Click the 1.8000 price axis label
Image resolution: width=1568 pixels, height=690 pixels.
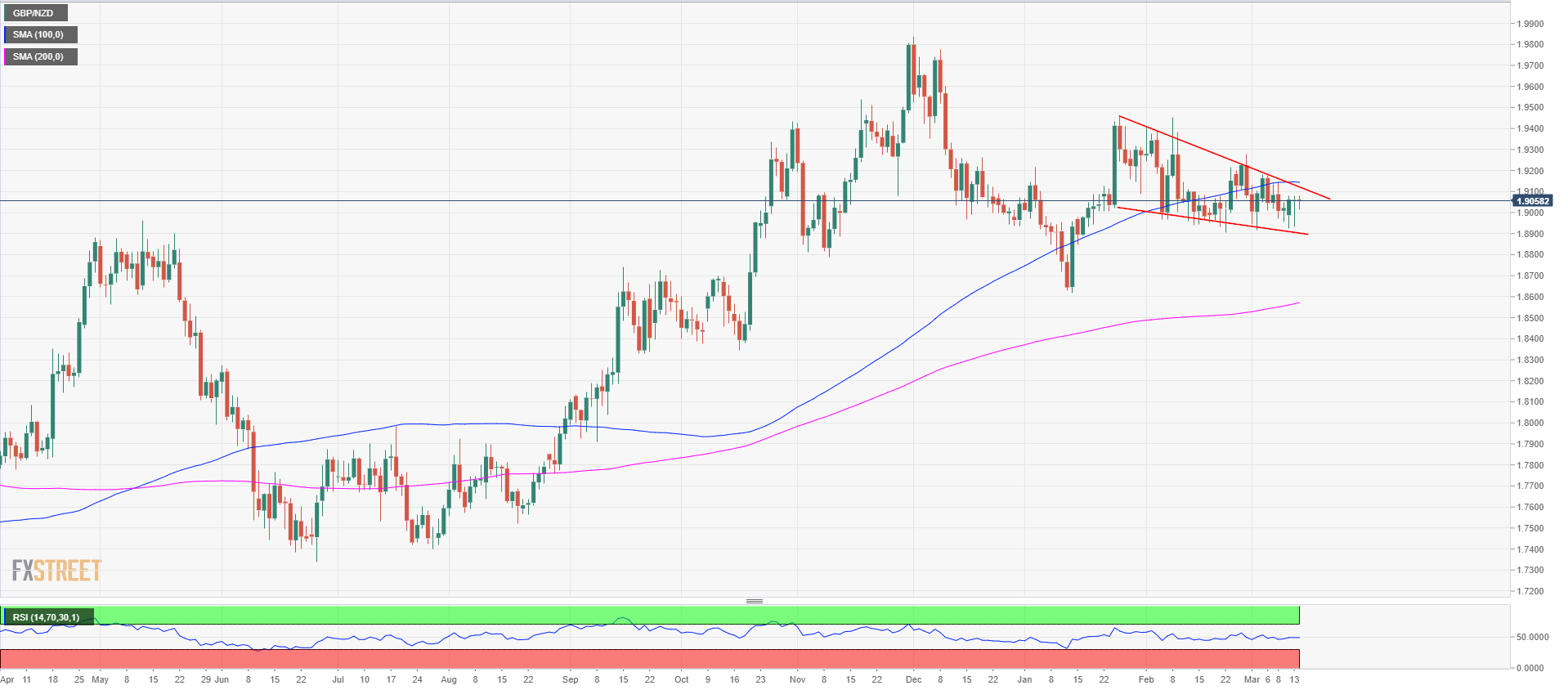[x=1531, y=423]
